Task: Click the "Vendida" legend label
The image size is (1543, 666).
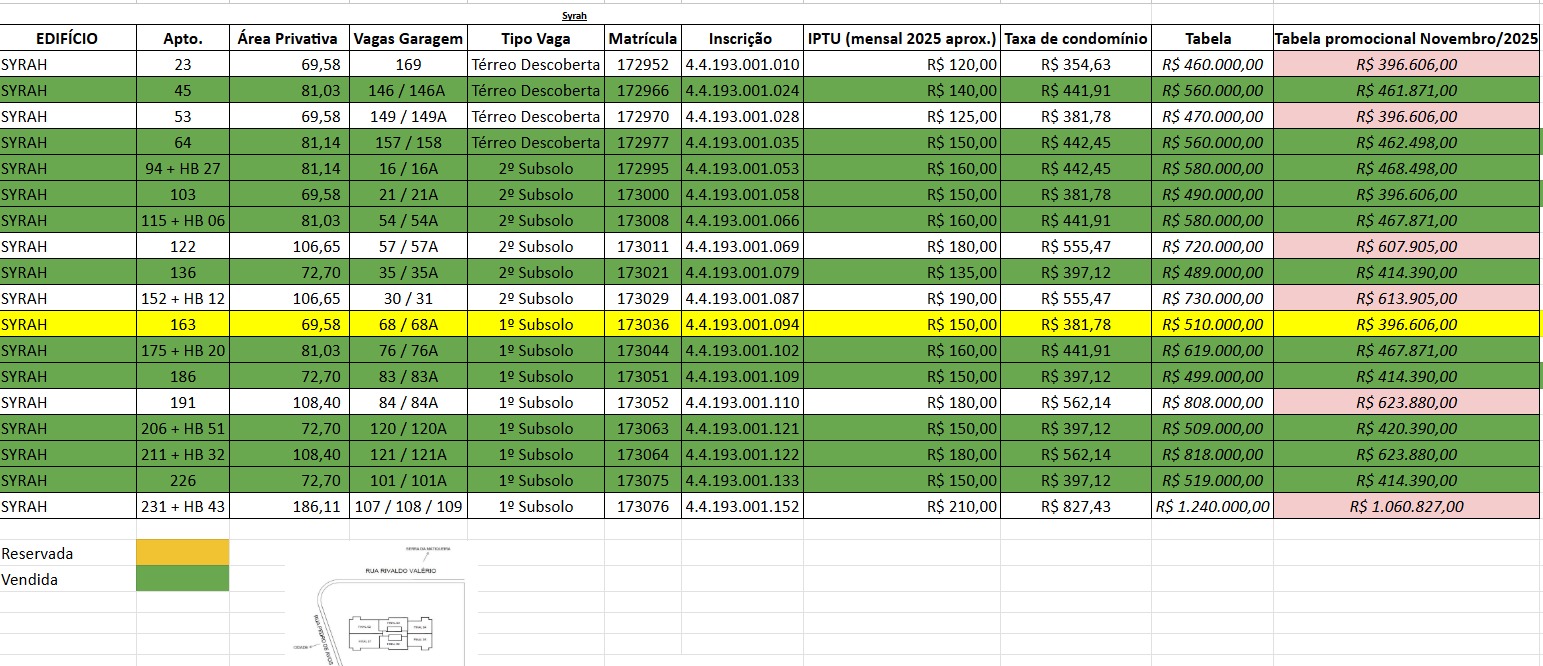Action: tap(30, 579)
